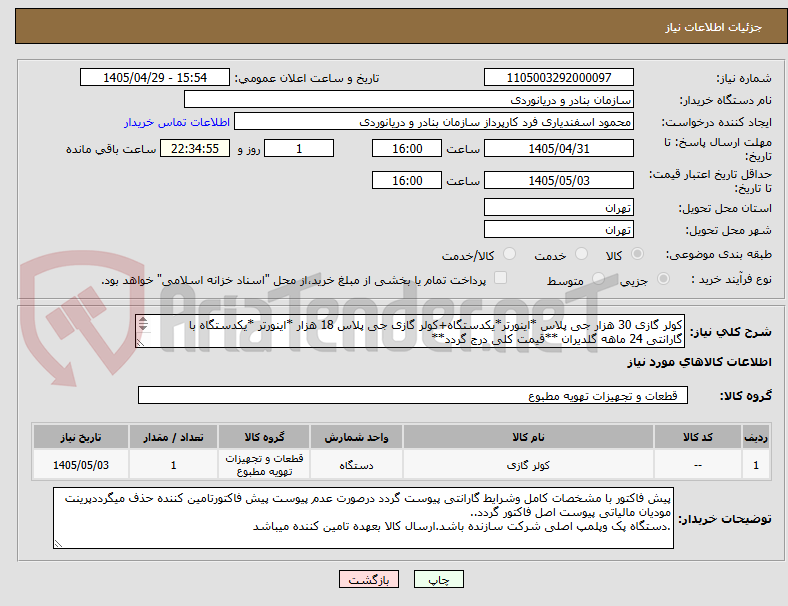Screen dimensions: 788x606
Task: Click response deadline date field 1405/04/31
Action: [x=558, y=148]
